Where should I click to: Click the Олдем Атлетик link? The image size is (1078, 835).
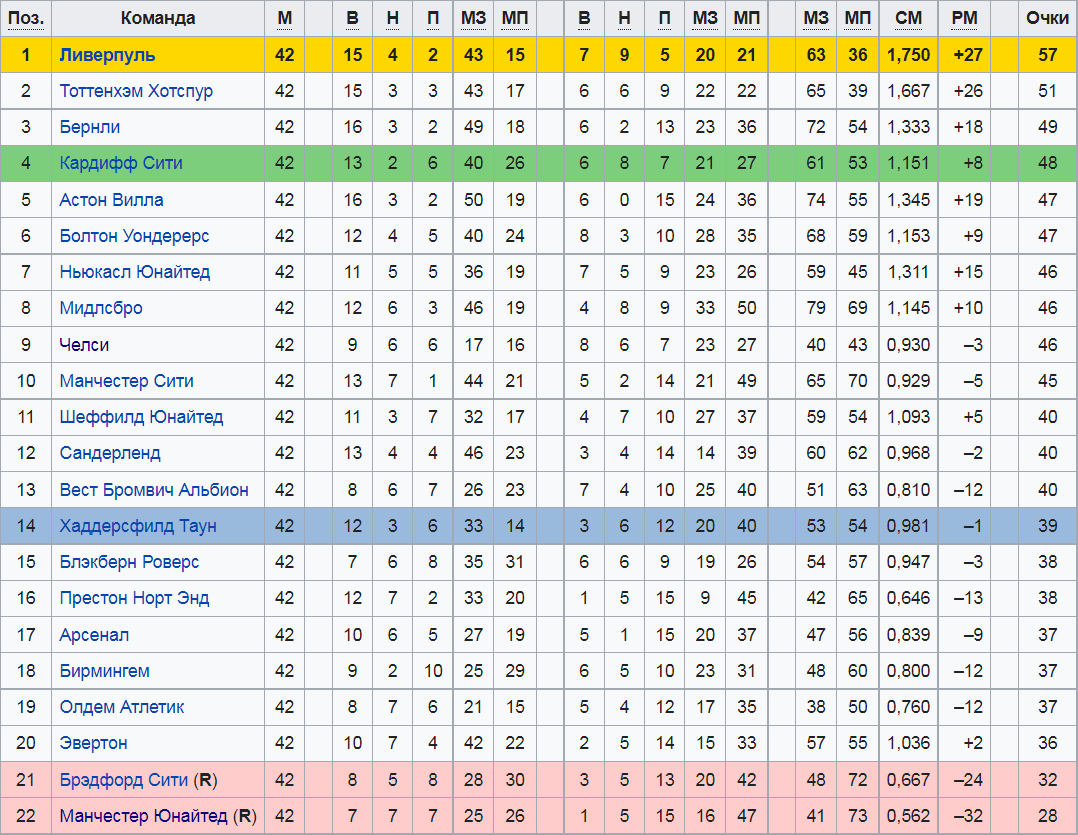pyautogui.click(x=122, y=706)
